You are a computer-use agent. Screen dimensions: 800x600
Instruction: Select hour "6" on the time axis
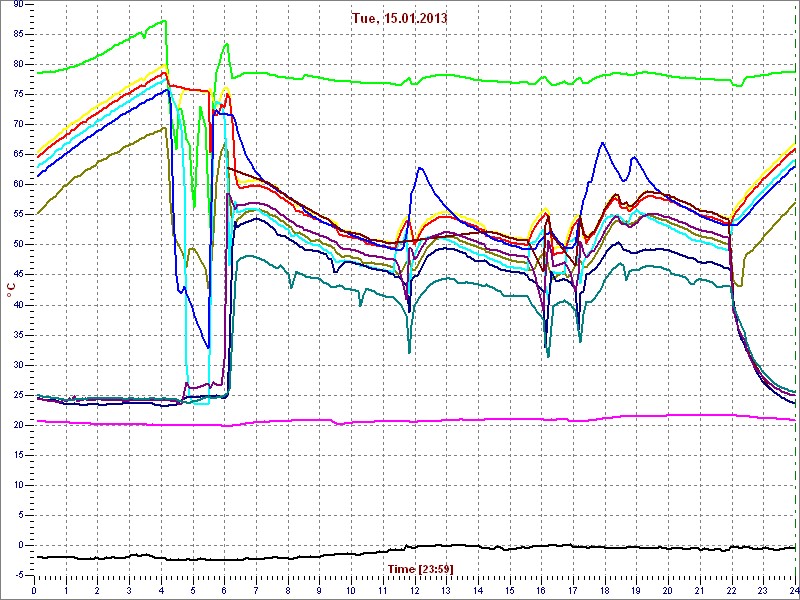coord(224,590)
